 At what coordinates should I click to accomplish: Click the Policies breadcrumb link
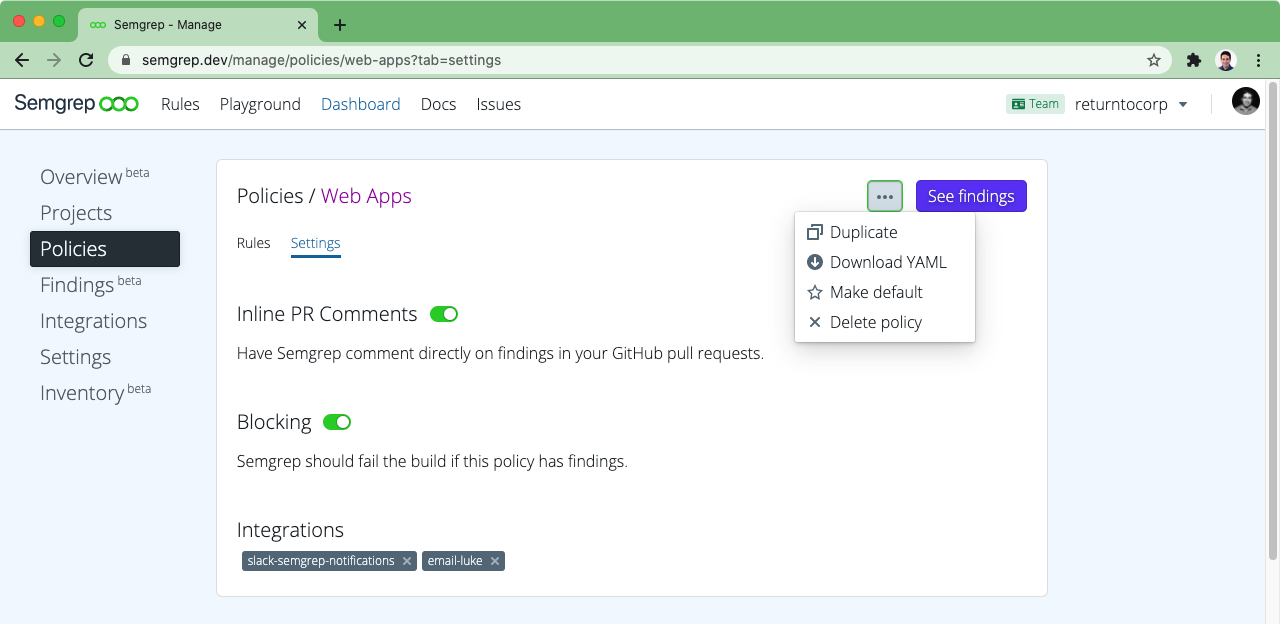pyautogui.click(x=270, y=196)
